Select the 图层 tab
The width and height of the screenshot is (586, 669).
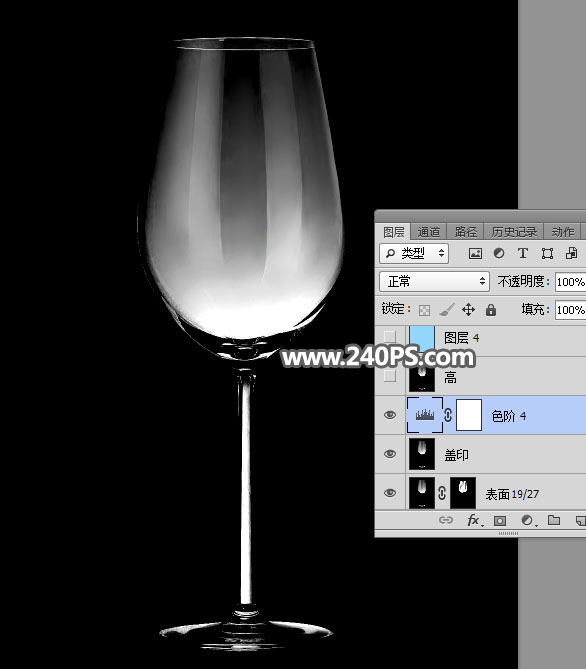point(393,232)
